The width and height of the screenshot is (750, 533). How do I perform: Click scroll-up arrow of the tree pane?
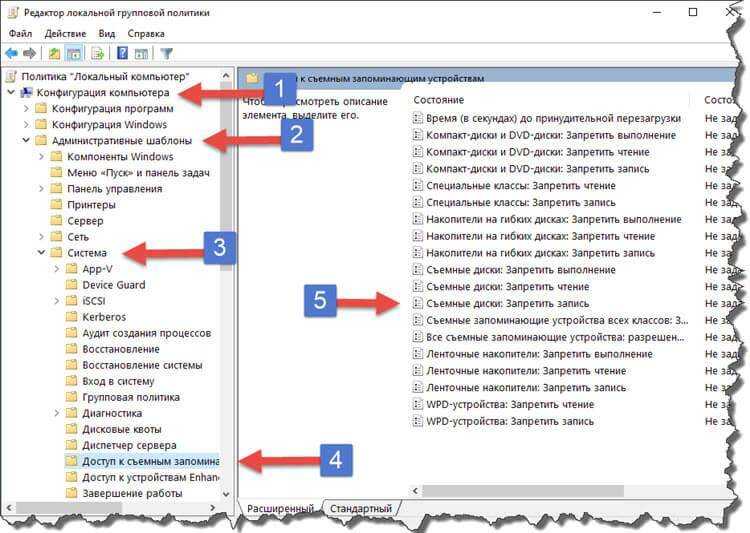tap(226, 76)
